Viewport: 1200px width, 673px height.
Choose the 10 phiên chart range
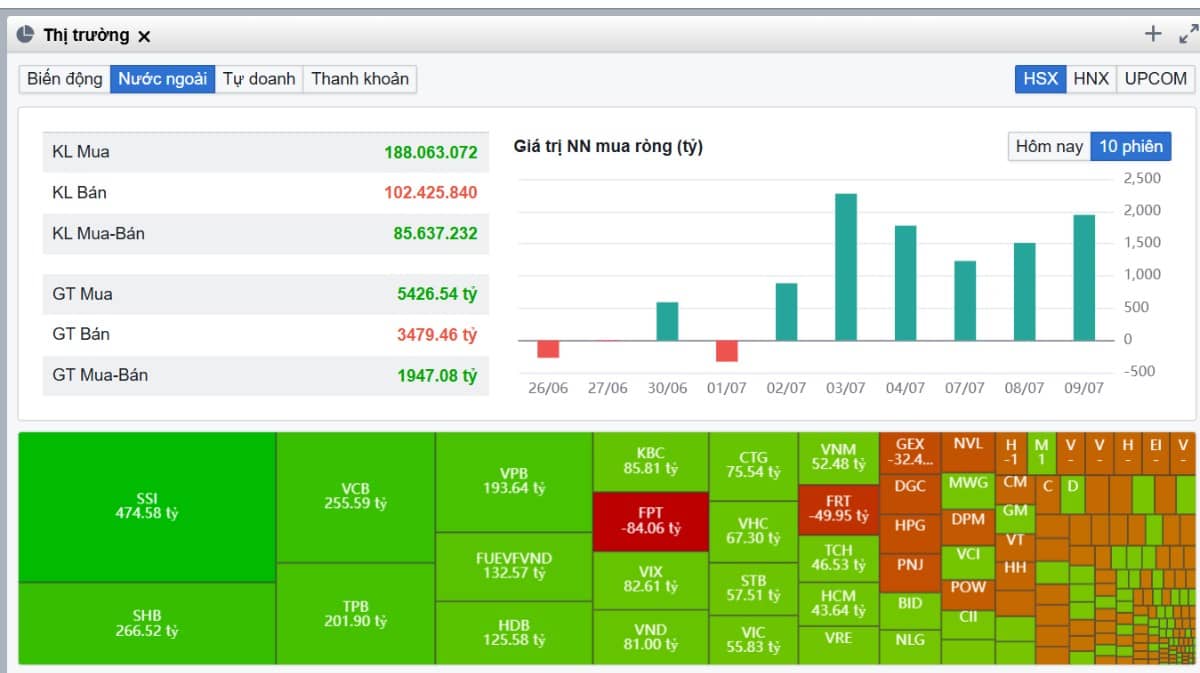tap(1131, 146)
